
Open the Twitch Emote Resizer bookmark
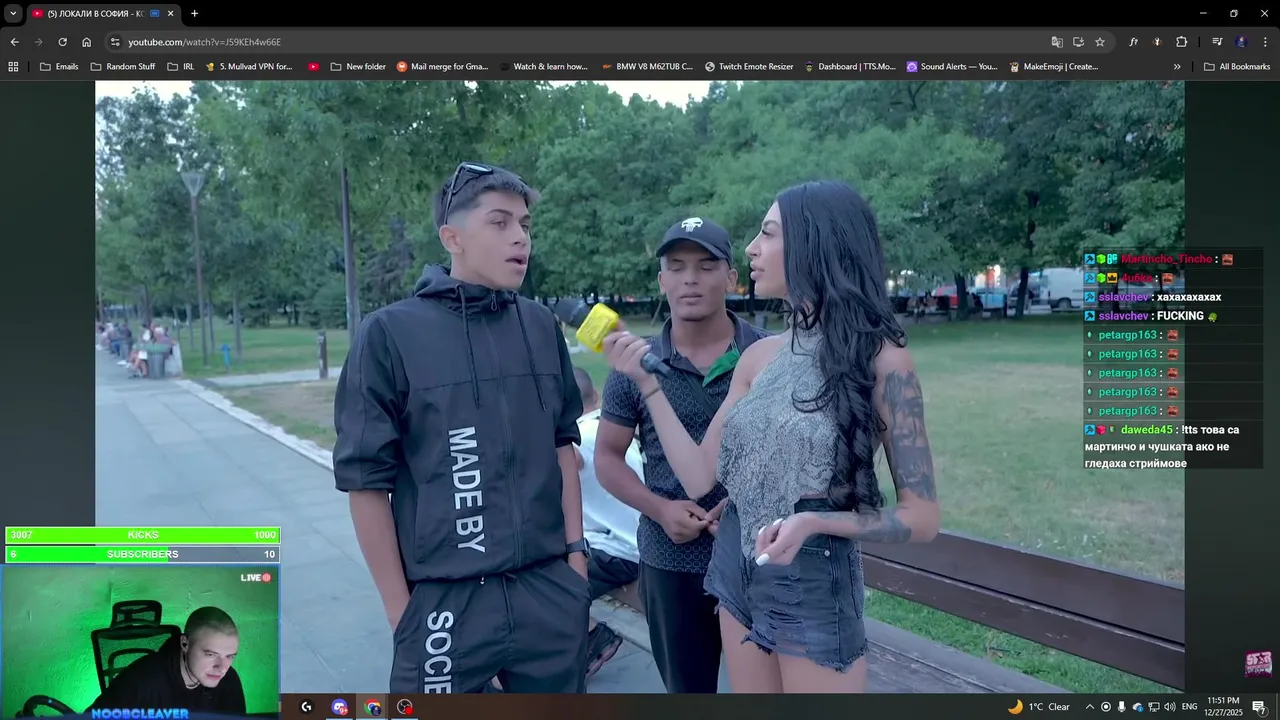click(x=749, y=67)
